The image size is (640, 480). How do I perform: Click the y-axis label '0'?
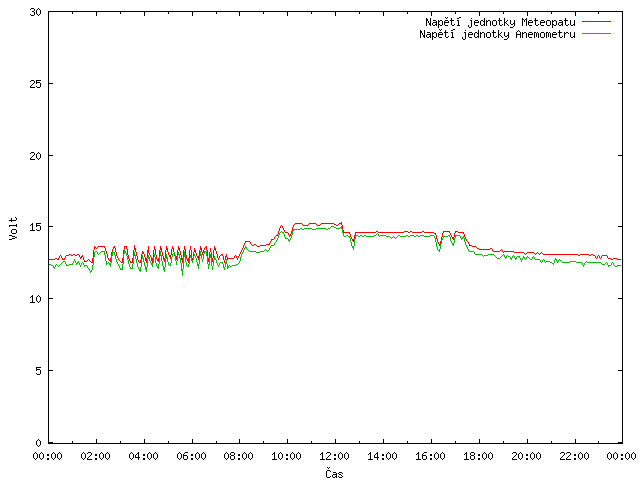[x=38, y=443]
